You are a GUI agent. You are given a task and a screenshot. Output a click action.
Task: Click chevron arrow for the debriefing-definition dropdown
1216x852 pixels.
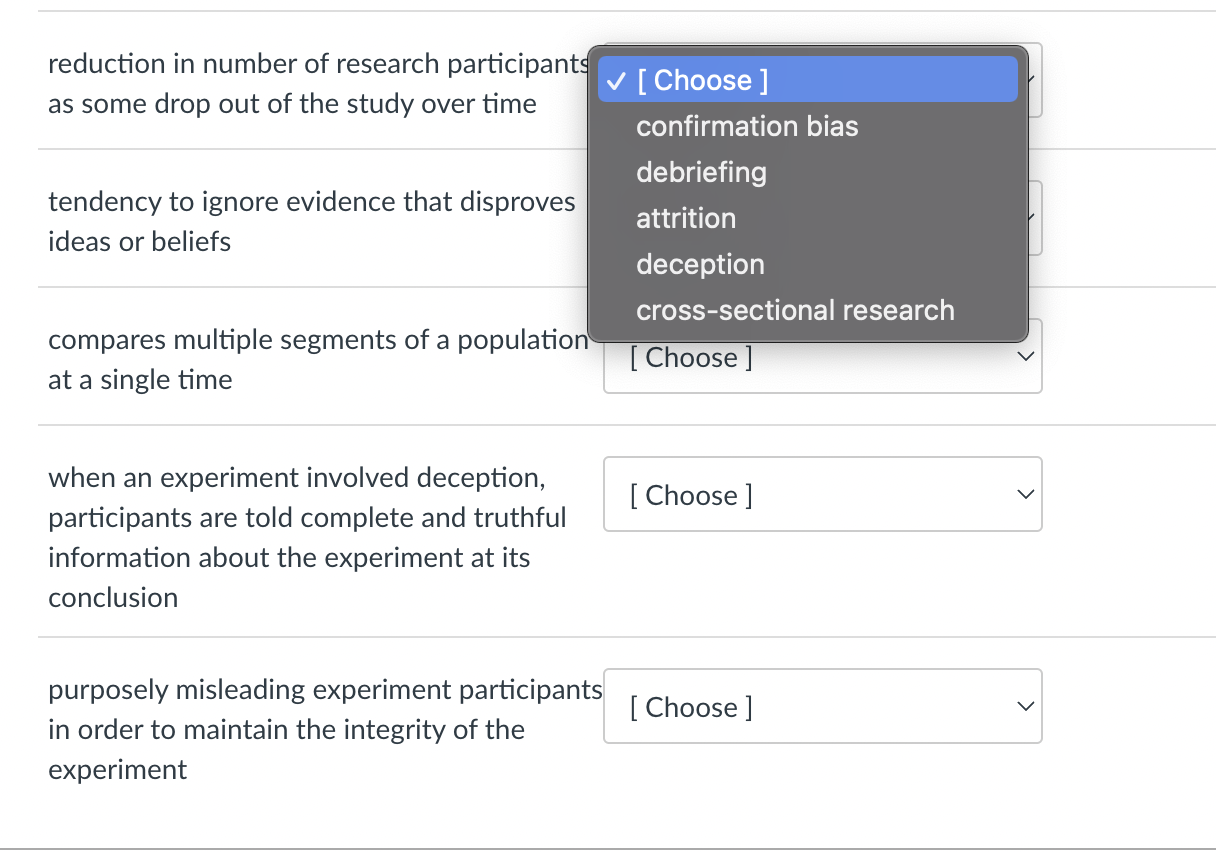point(1022,494)
